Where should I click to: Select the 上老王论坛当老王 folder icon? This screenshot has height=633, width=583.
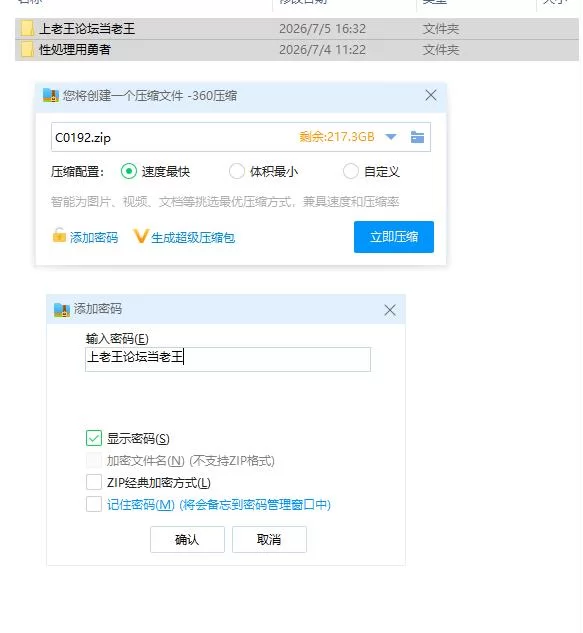click(27, 29)
